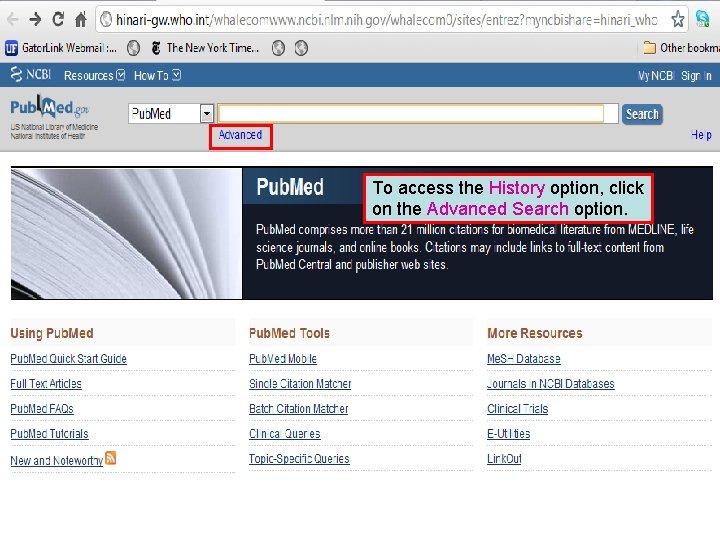Go to browser home page icon
Viewport: 720px width, 540px height.
coord(81,20)
